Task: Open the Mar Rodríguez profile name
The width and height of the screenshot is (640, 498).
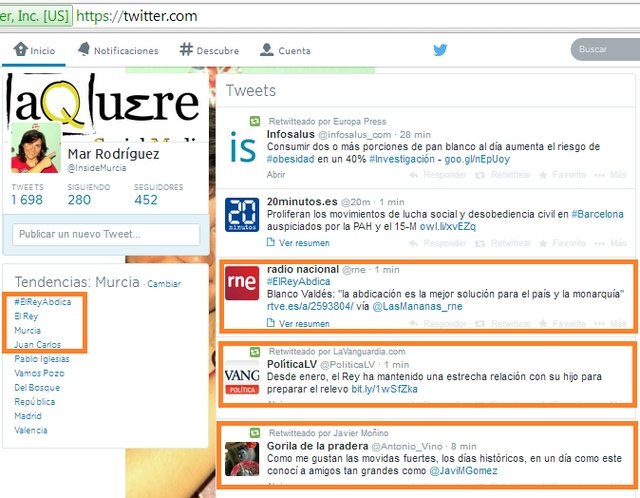Action: (x=113, y=154)
